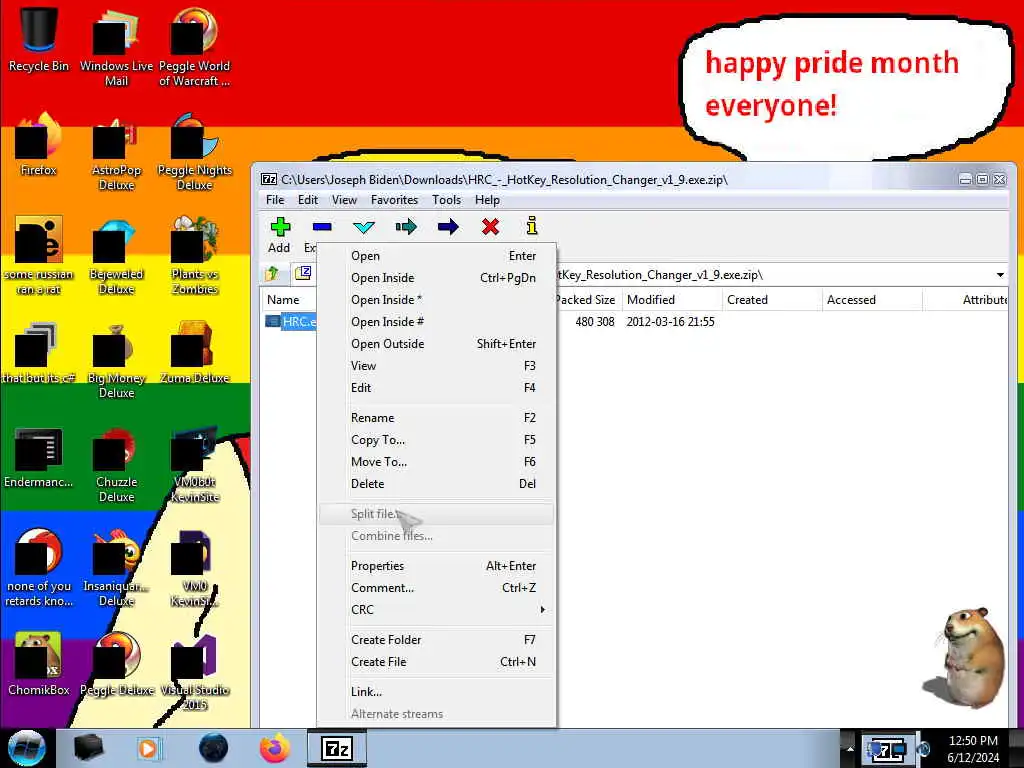Open Bejeweled Deluxe desktop icon
Viewport: 1024px width, 768px height.
pyautogui.click(x=116, y=256)
